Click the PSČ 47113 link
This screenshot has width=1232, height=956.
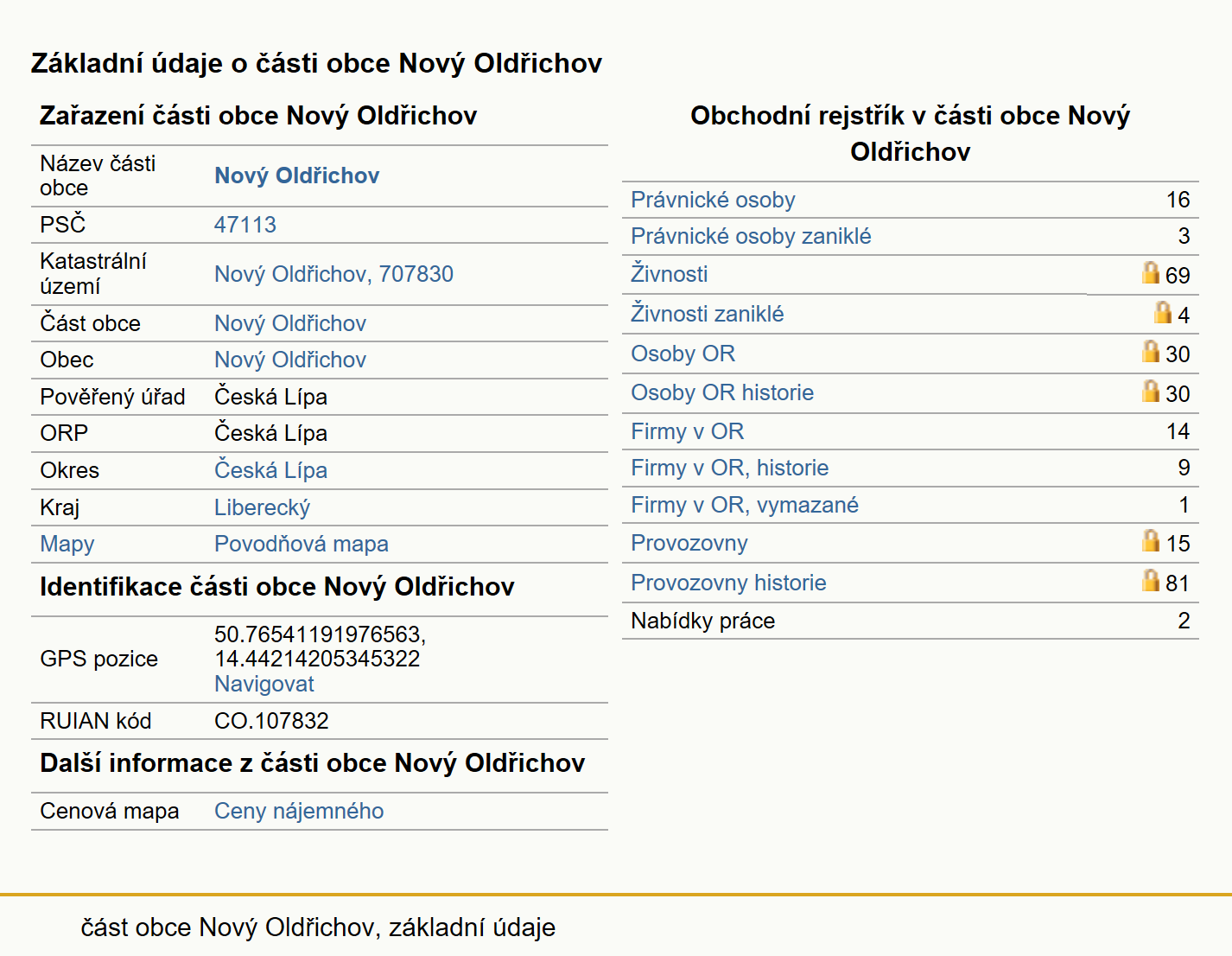tap(245, 225)
